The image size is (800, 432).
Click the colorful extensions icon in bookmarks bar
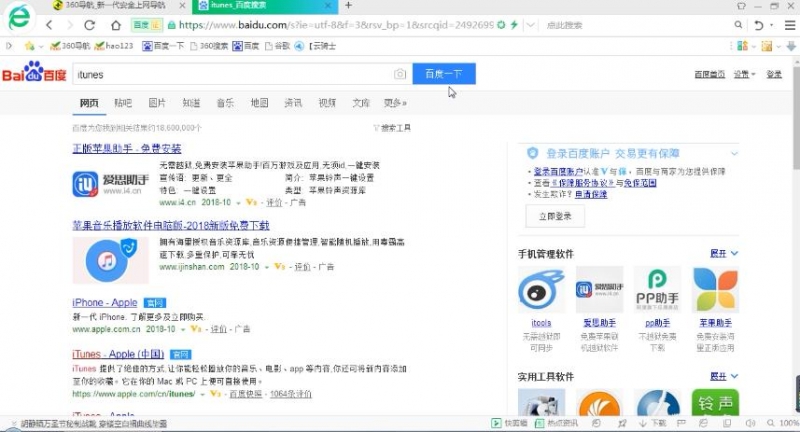tap(742, 46)
